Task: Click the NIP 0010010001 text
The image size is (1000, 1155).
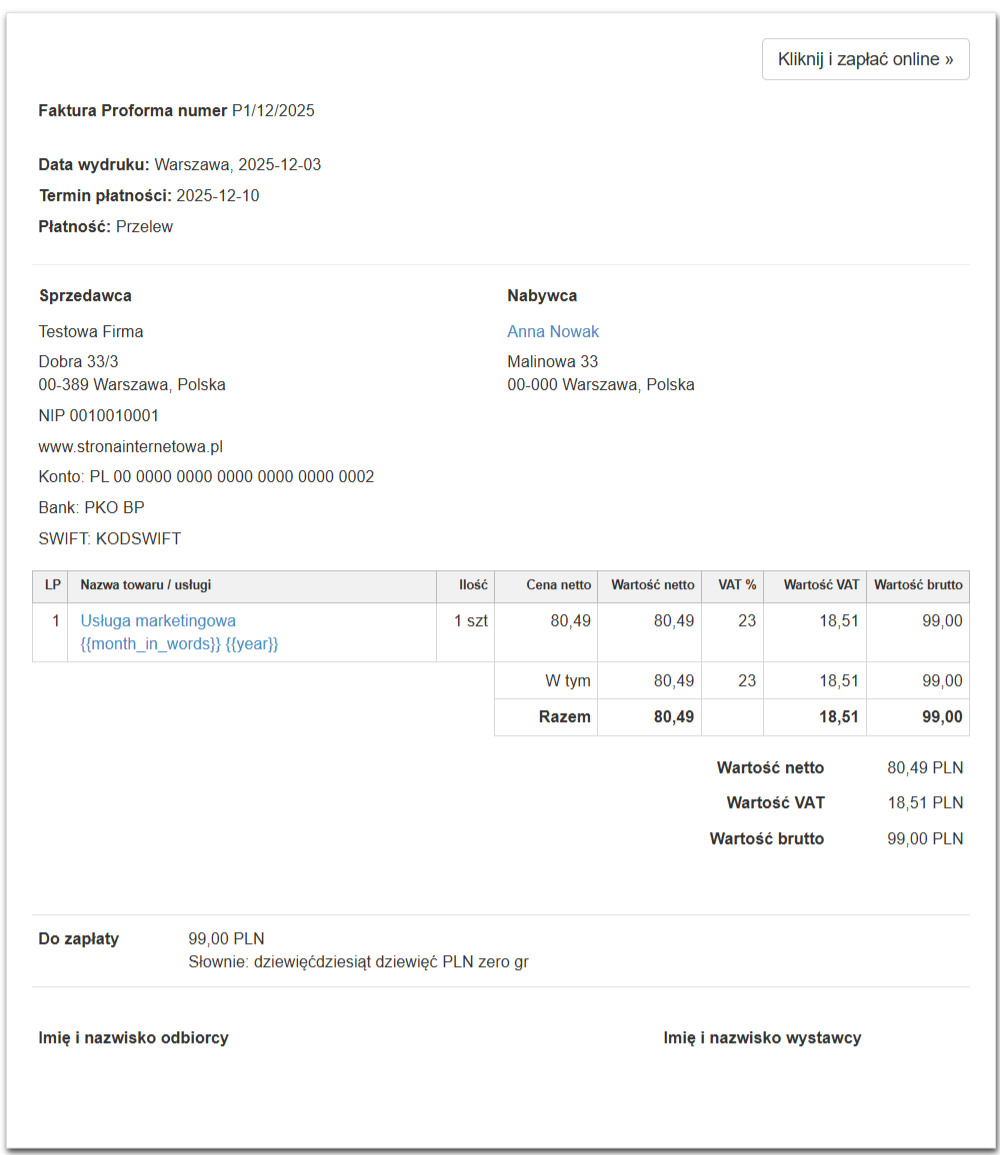Action: point(99,415)
